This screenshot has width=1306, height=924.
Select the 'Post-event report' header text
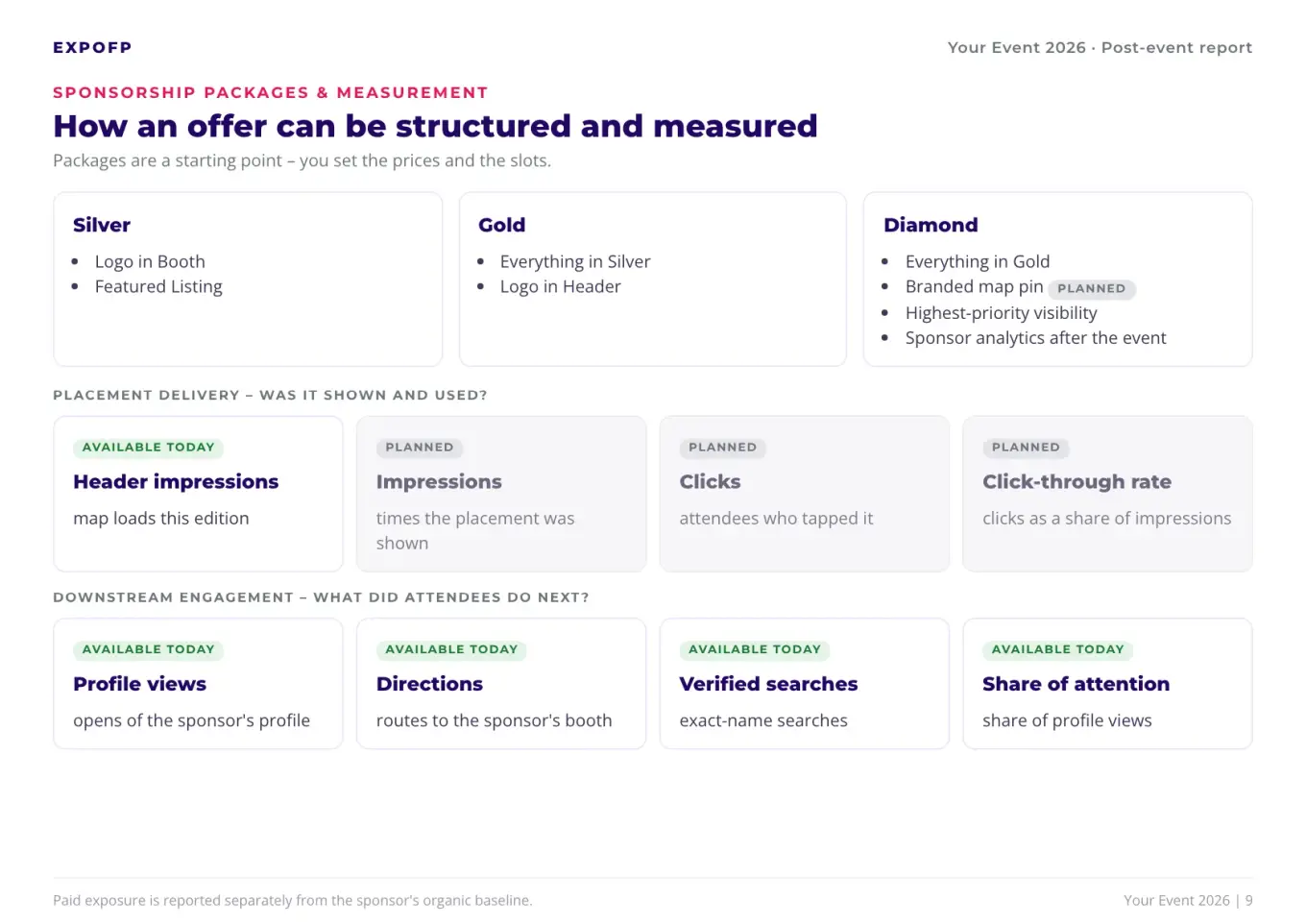[x=1176, y=48]
